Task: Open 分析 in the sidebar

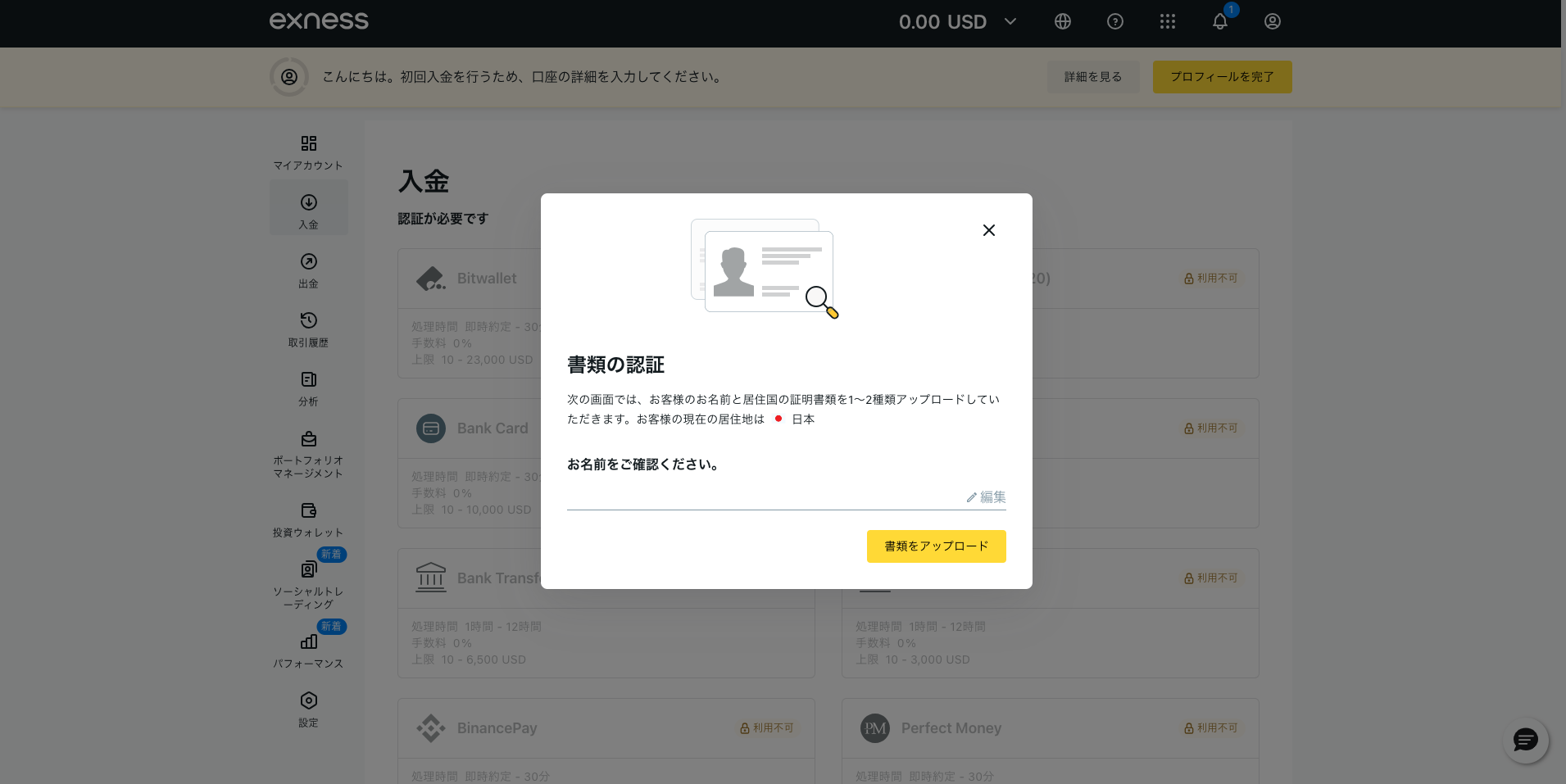Action: click(x=308, y=388)
